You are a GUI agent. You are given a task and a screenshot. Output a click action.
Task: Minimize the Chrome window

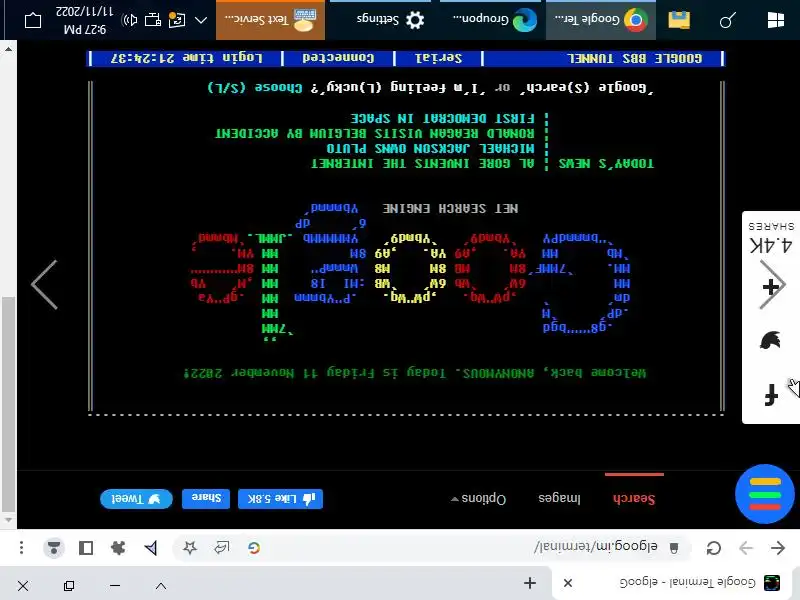coord(115,586)
